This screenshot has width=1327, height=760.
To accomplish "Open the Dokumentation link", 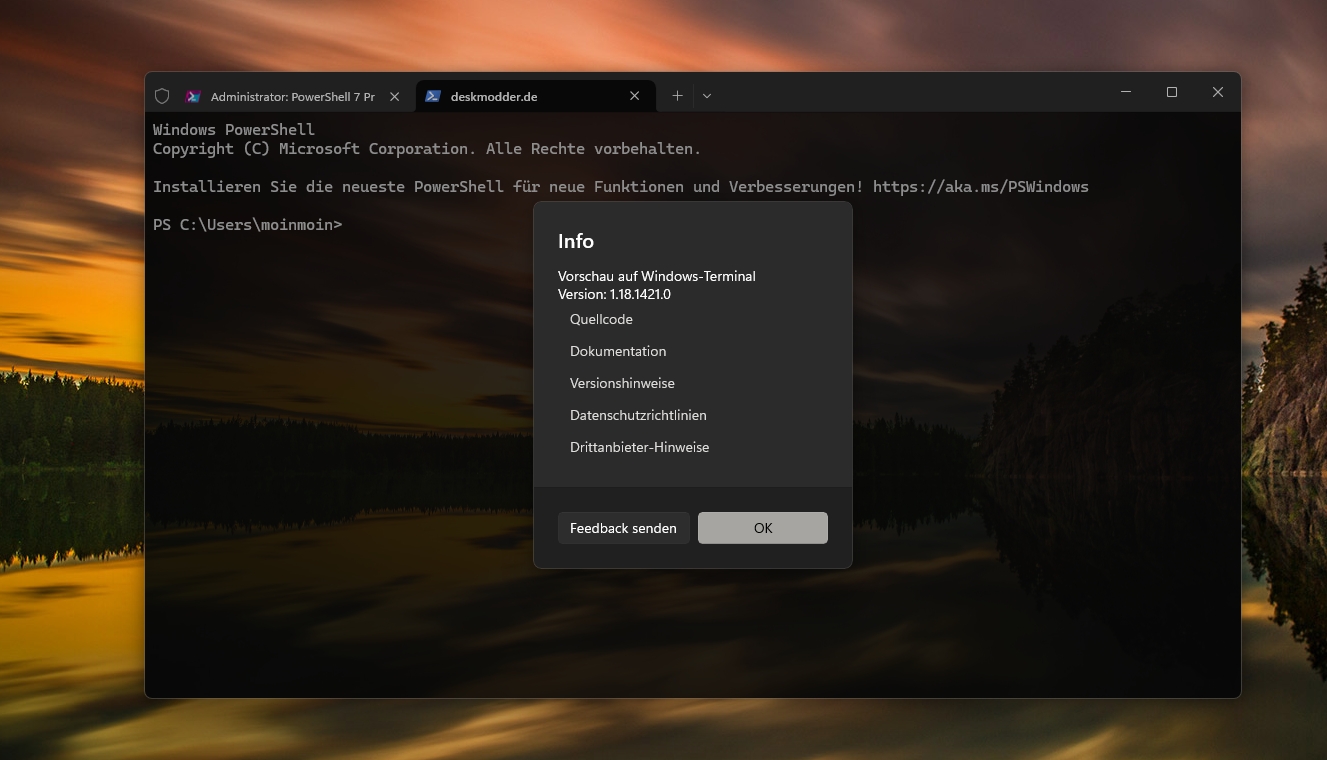I will click(618, 351).
